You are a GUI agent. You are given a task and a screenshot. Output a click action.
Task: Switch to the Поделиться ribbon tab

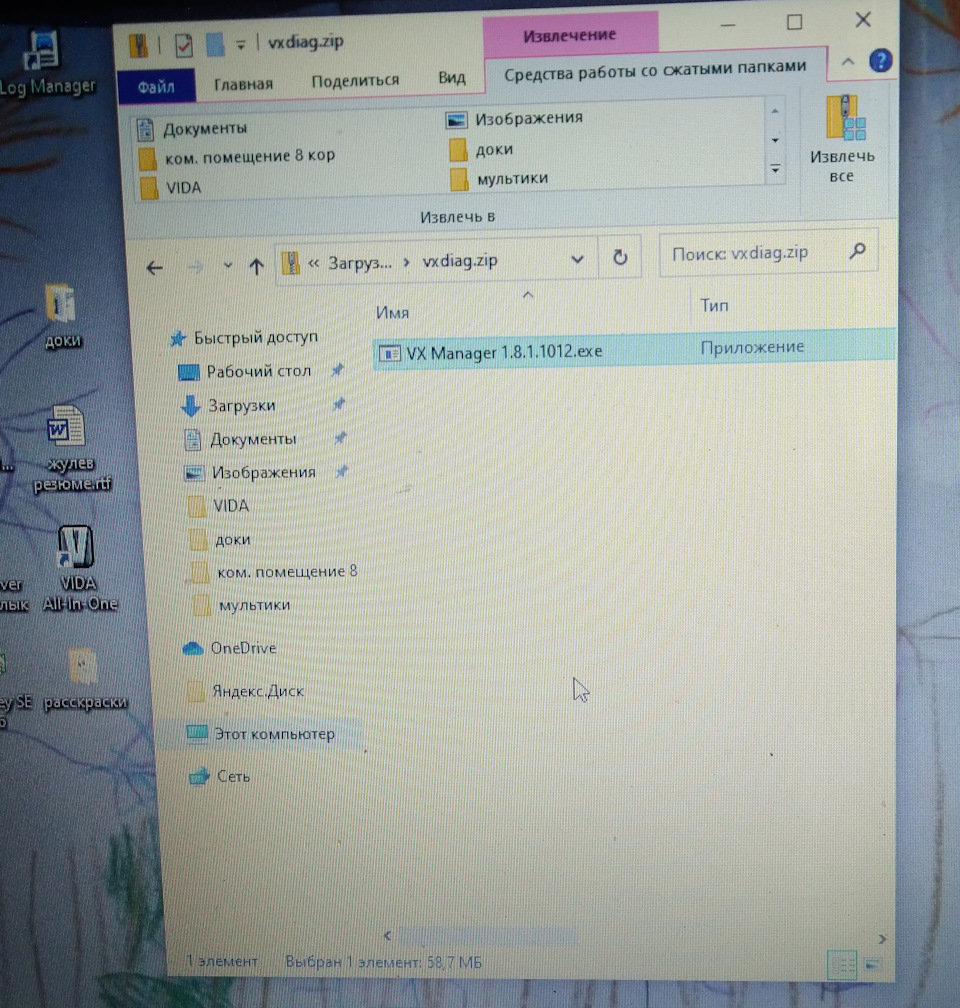355,81
